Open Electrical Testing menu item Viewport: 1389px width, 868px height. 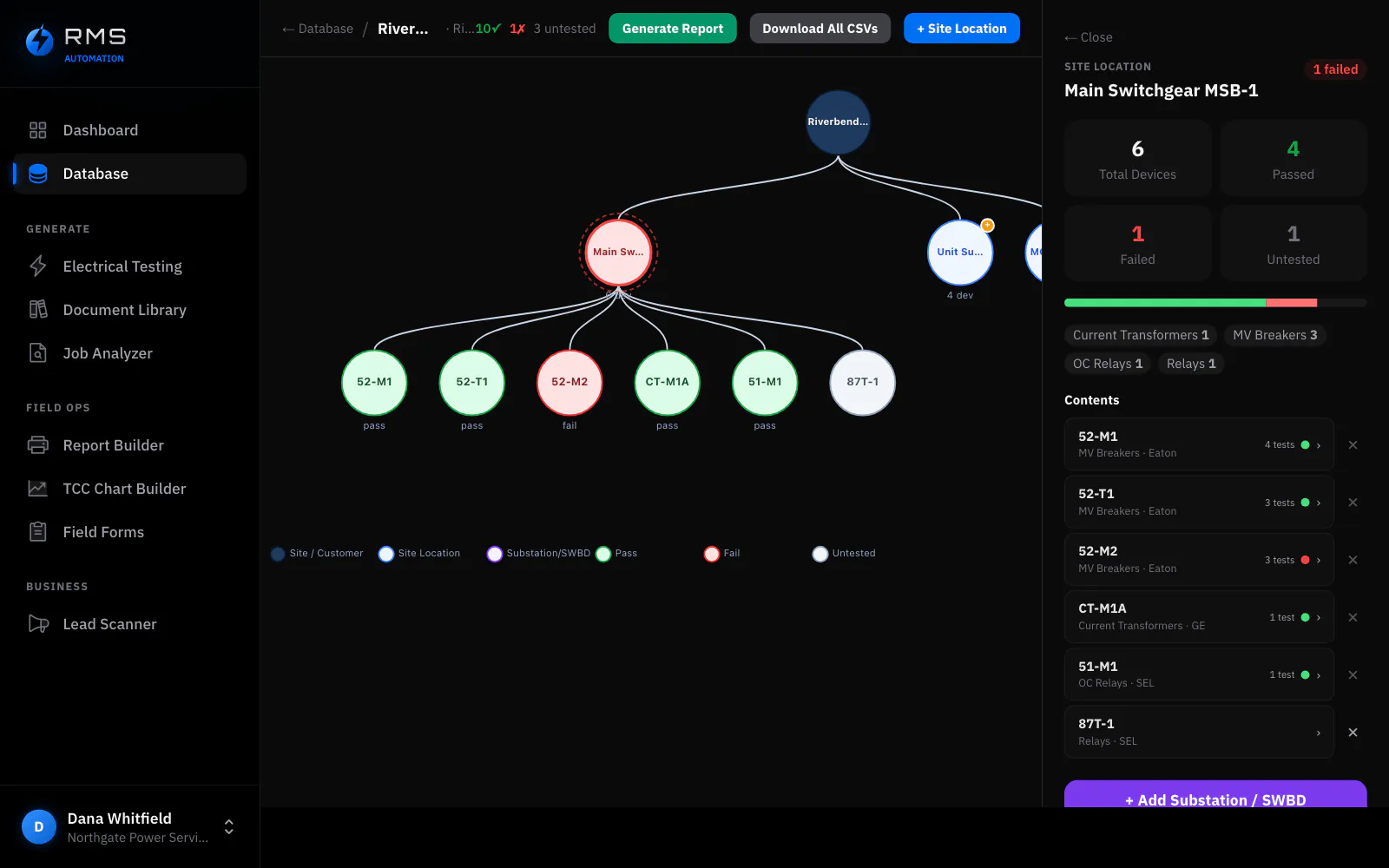pyautogui.click(x=129, y=266)
